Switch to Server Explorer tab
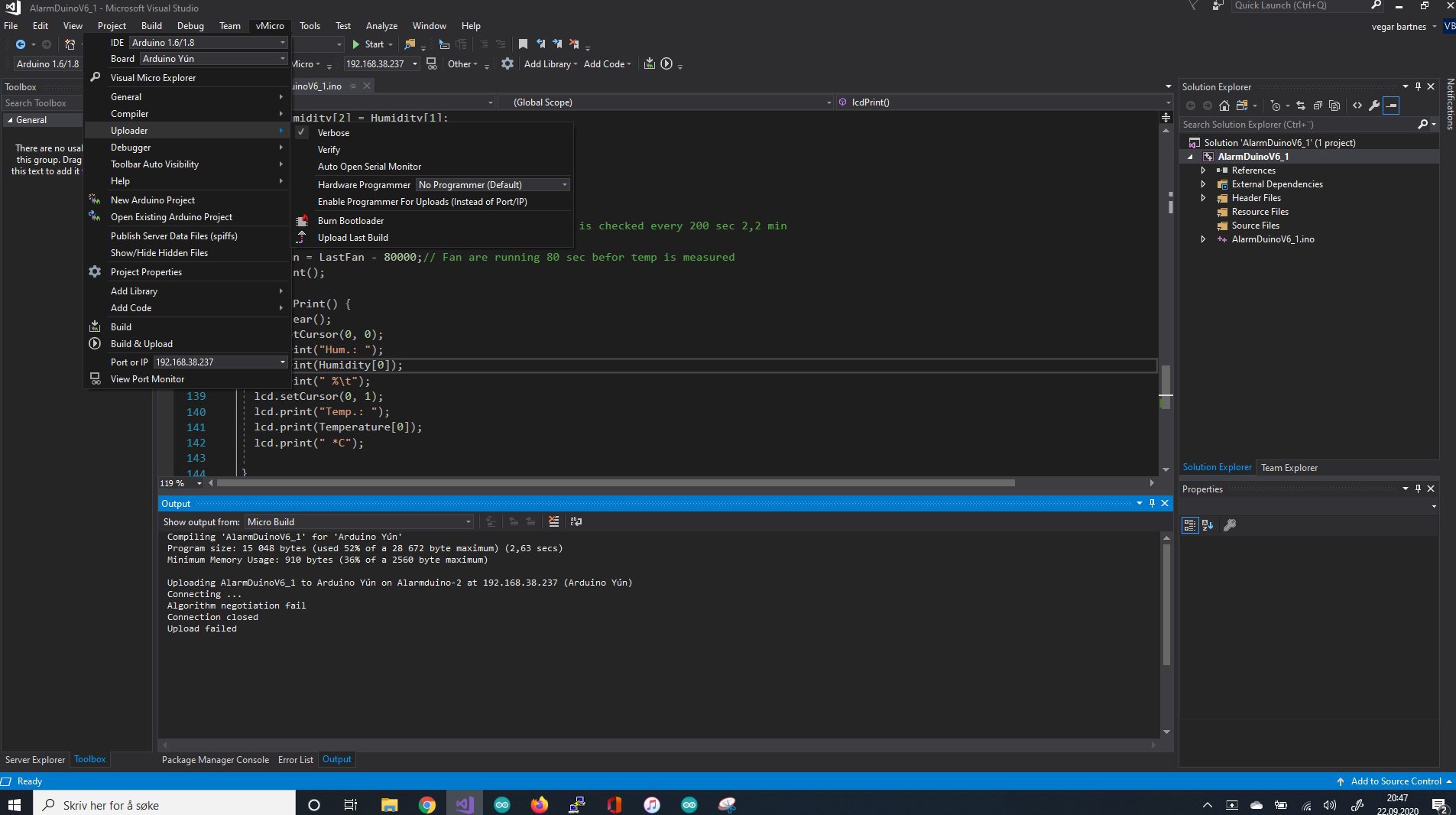 click(x=35, y=760)
